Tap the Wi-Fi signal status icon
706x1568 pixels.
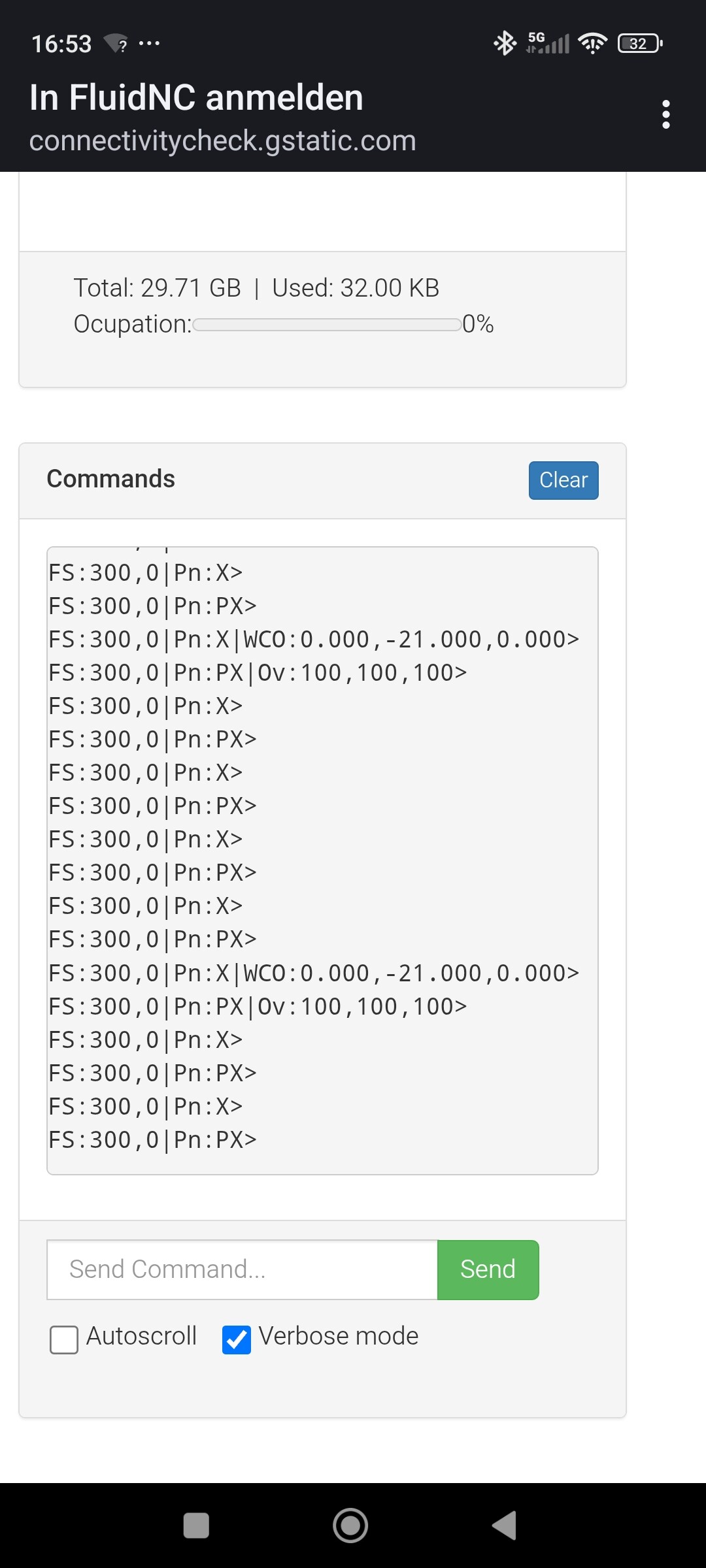coord(592,44)
